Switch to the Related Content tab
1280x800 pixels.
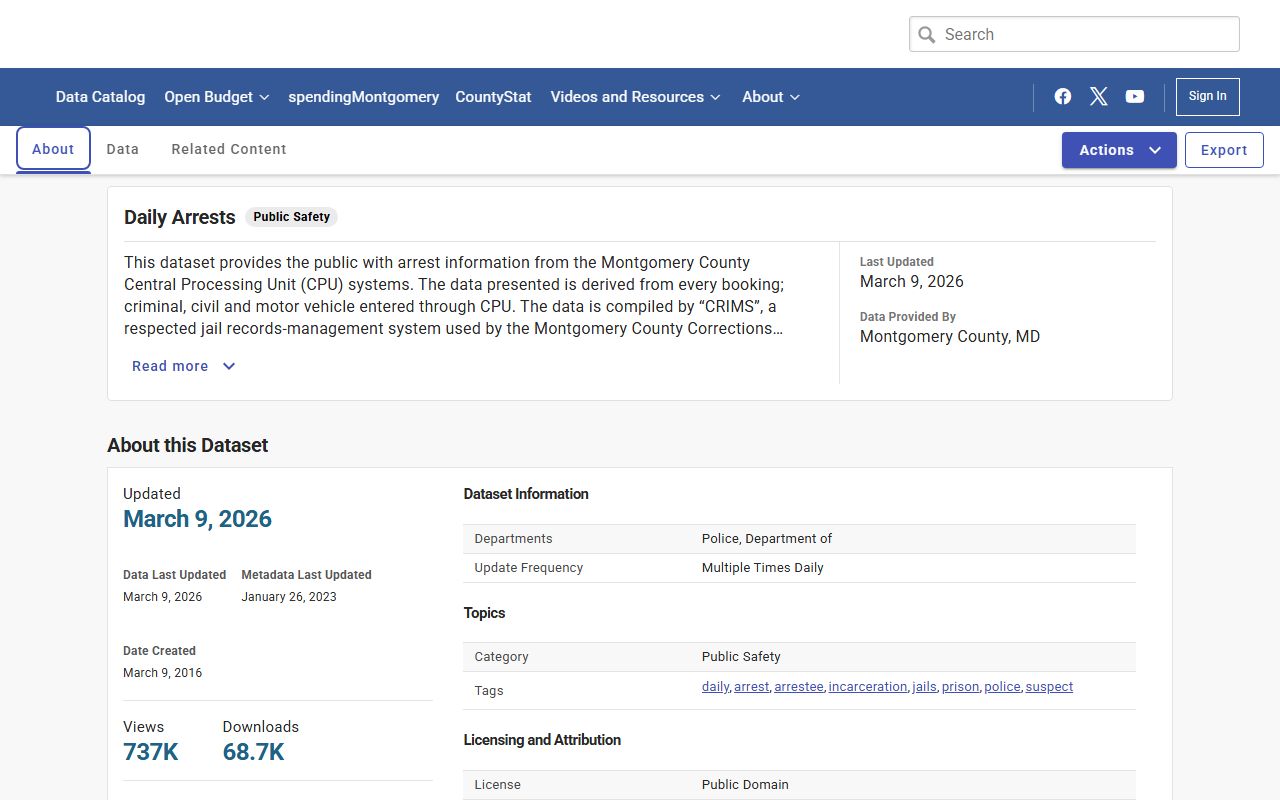(229, 149)
